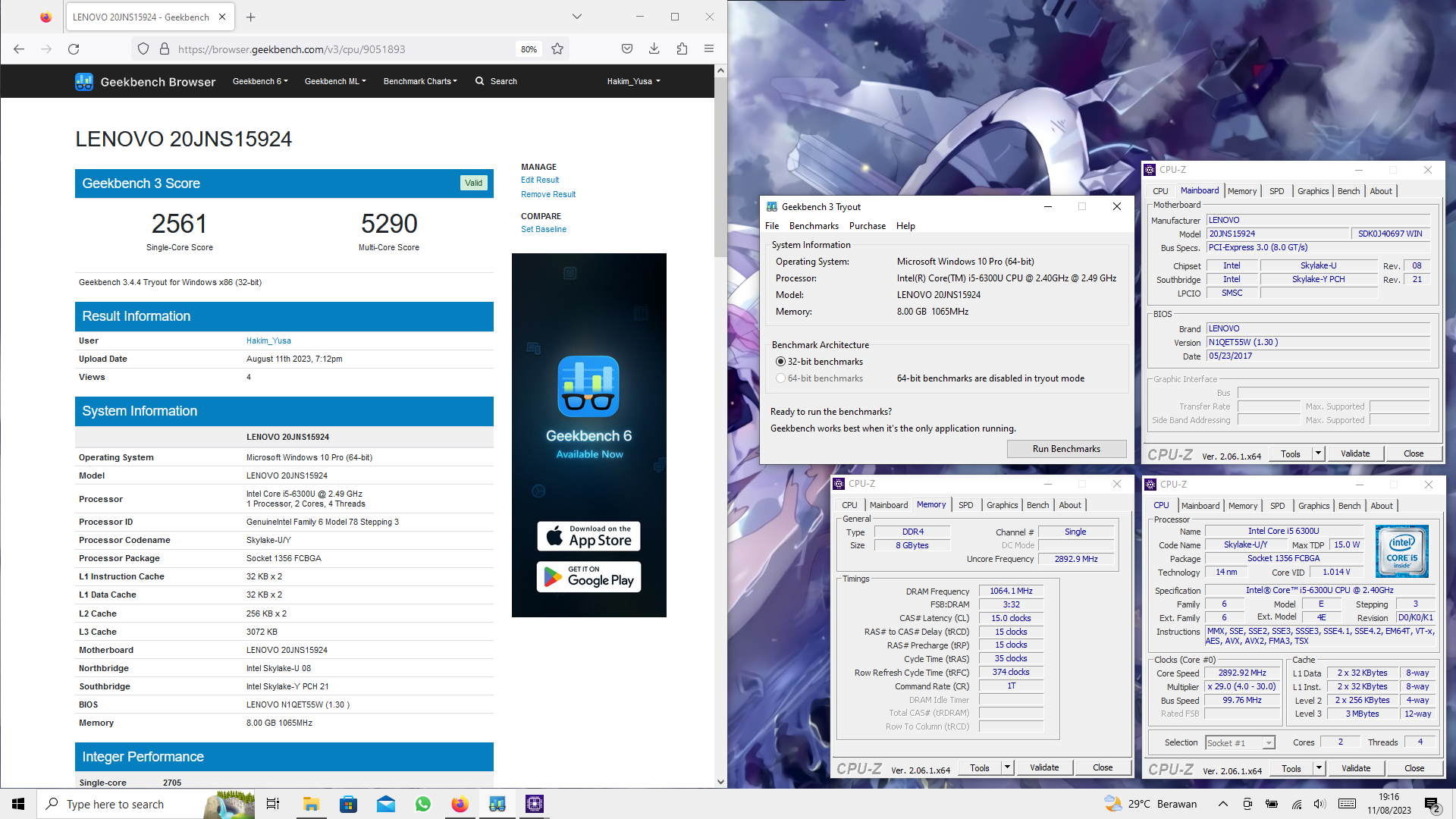The width and height of the screenshot is (1456, 819).
Task: Open Firefox downloads panel
Action: [654, 49]
